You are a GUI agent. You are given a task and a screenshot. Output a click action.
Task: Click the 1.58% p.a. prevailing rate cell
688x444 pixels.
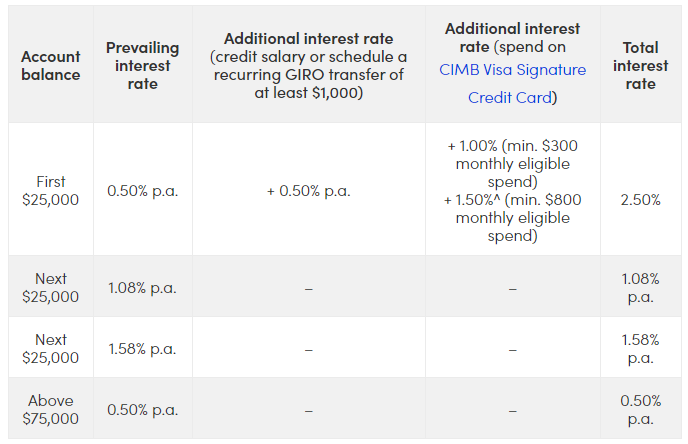point(143,349)
